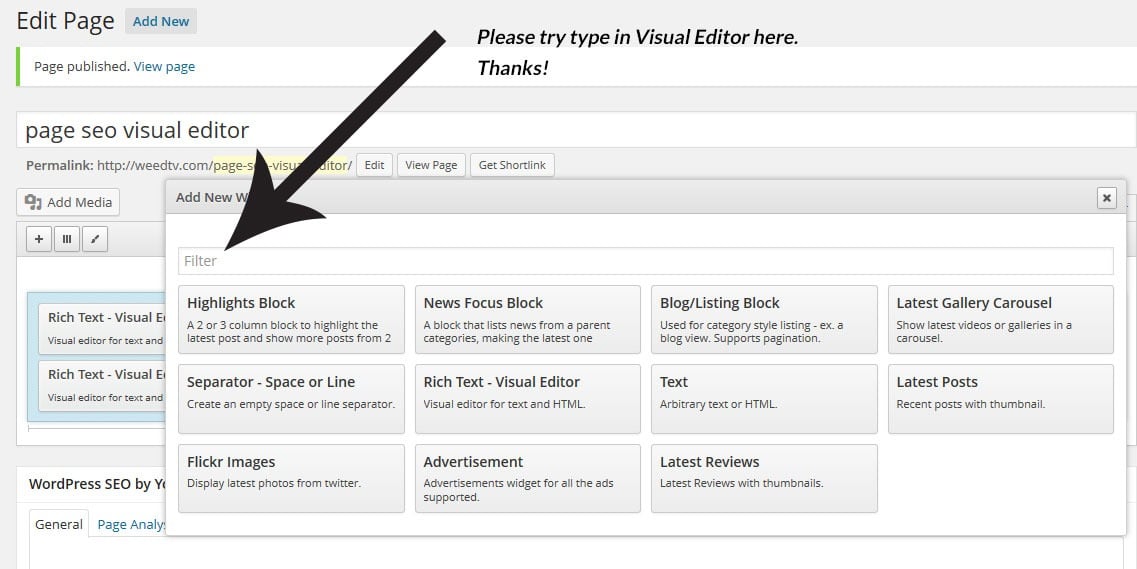The height and width of the screenshot is (569, 1137).
Task: Click the columns layout toolbar icon
Action: pos(67,238)
